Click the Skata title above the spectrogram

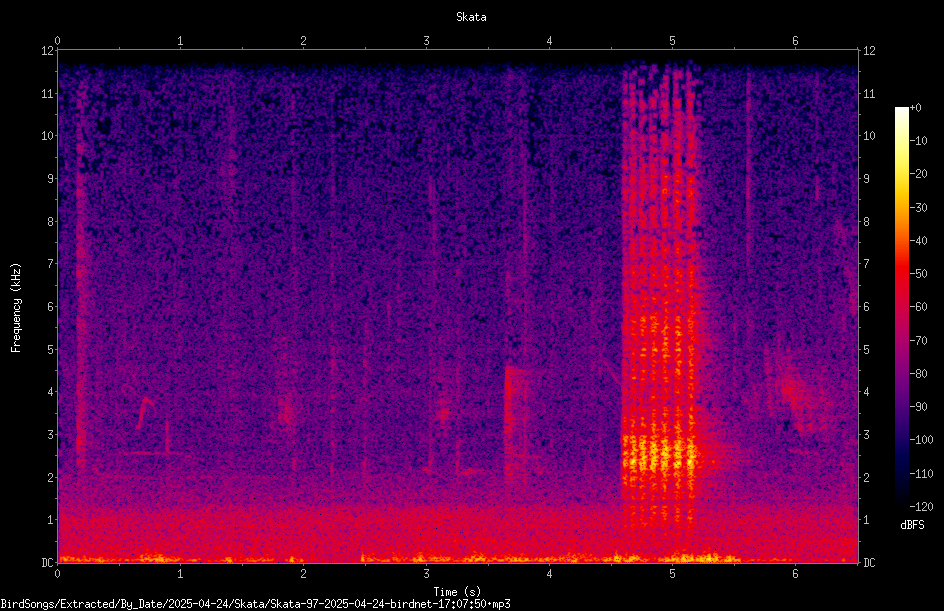(471, 17)
